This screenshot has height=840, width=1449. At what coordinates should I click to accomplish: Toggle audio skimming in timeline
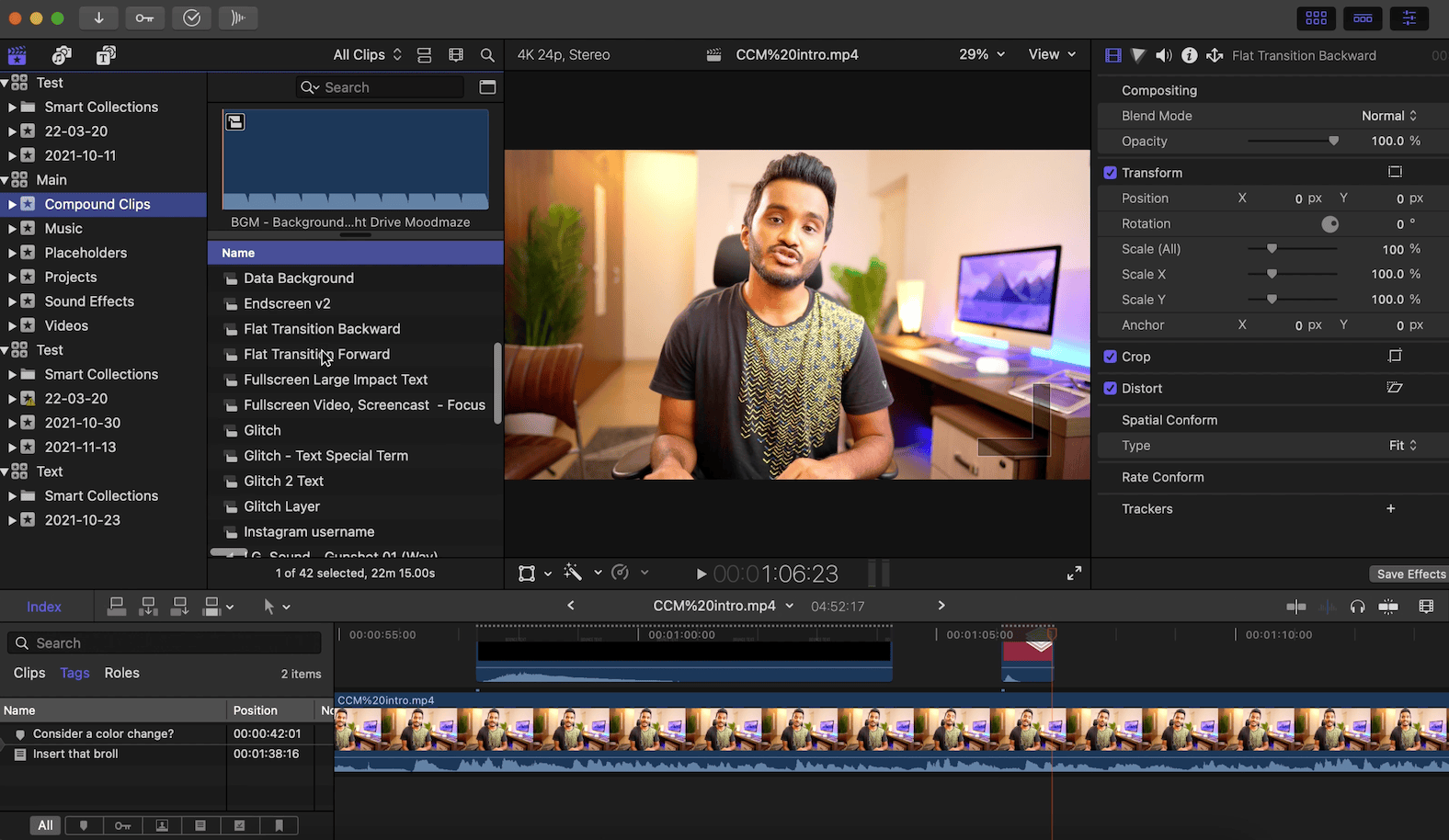click(1328, 607)
